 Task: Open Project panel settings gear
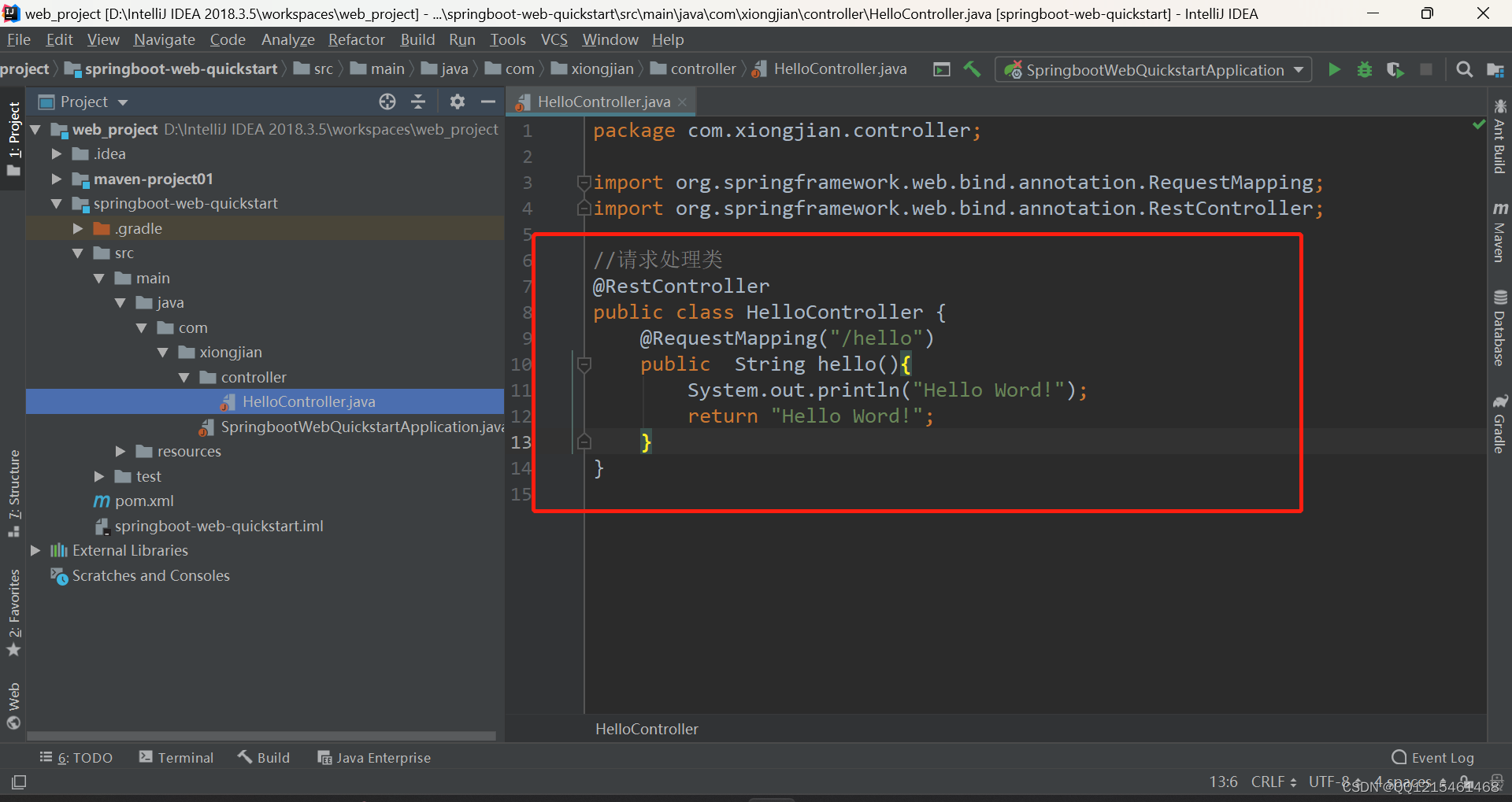[x=457, y=102]
